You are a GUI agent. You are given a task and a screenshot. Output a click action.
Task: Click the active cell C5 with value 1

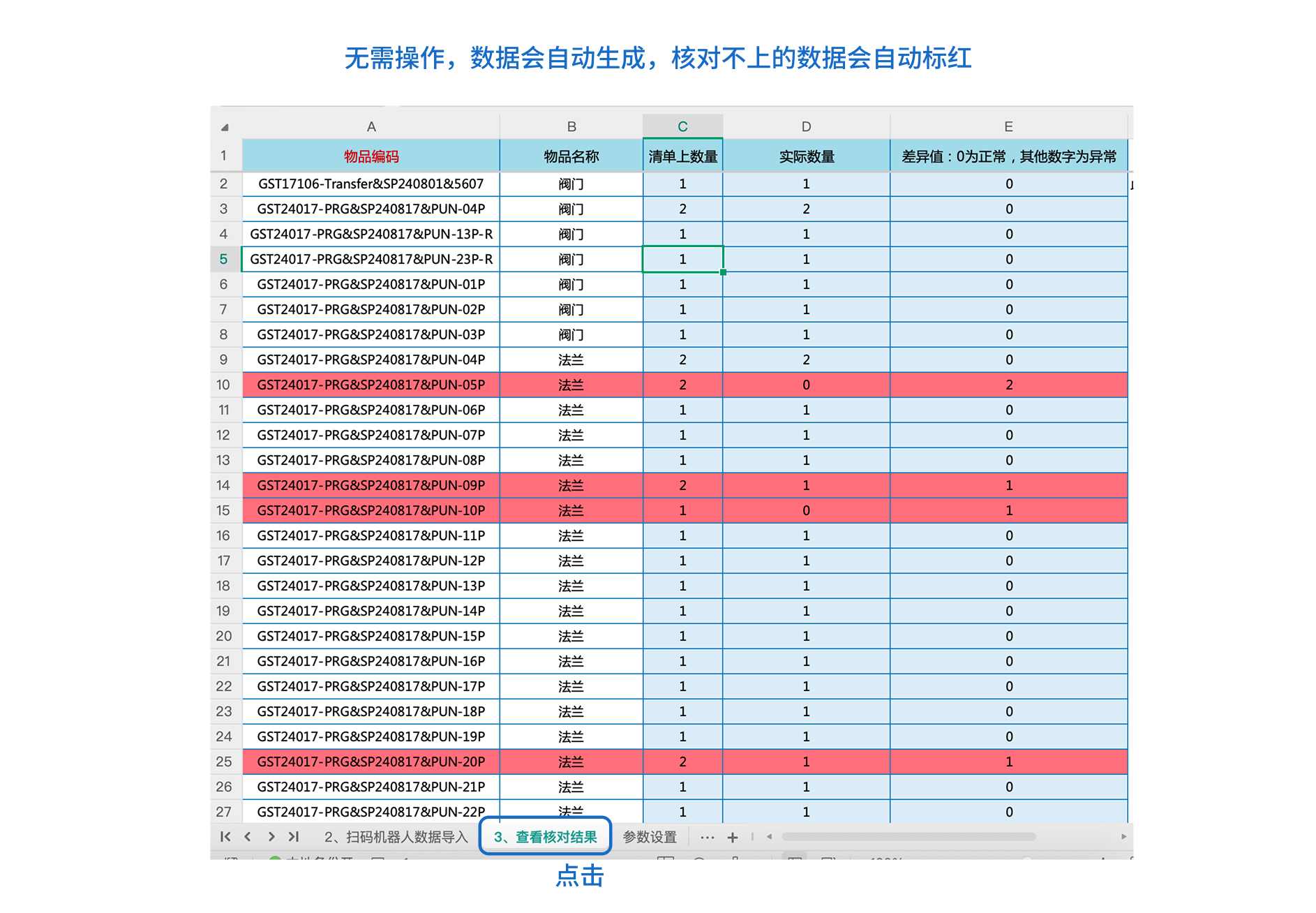coord(682,259)
